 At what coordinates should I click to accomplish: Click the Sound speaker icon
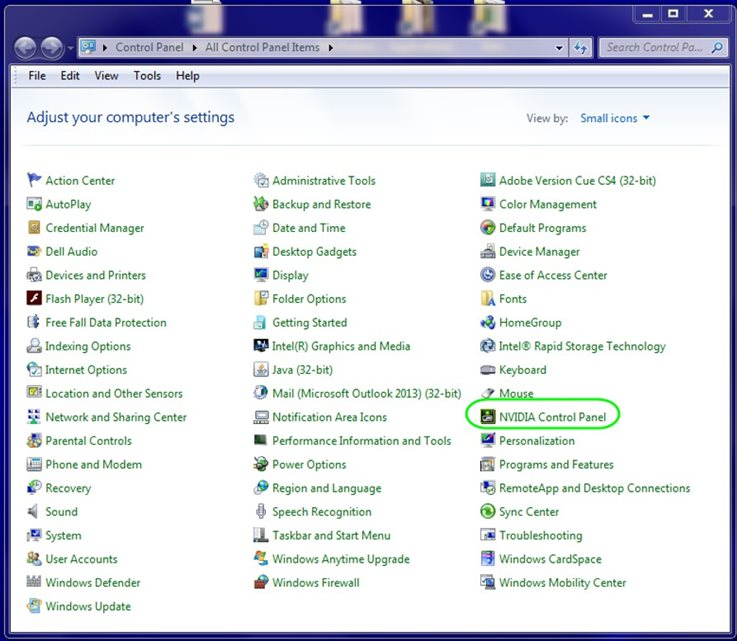tap(34, 511)
